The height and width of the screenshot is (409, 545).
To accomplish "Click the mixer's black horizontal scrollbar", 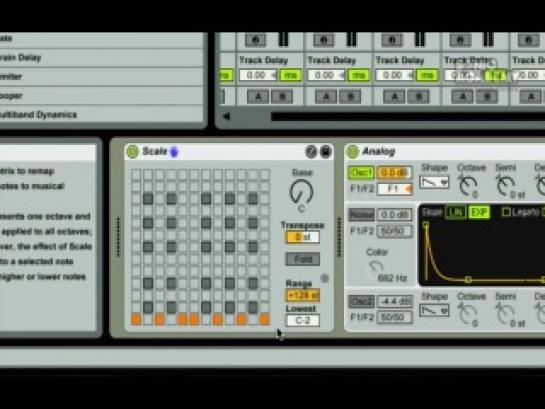I will [408, 116].
